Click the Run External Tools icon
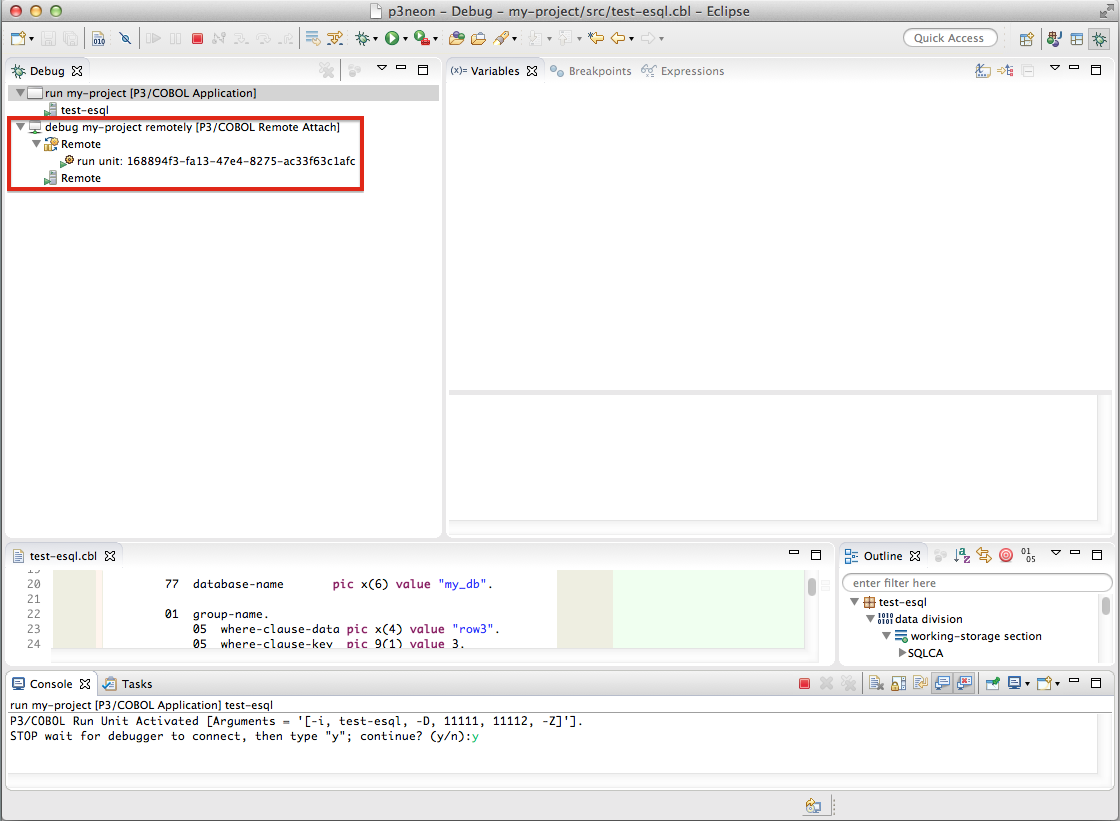 421,39
